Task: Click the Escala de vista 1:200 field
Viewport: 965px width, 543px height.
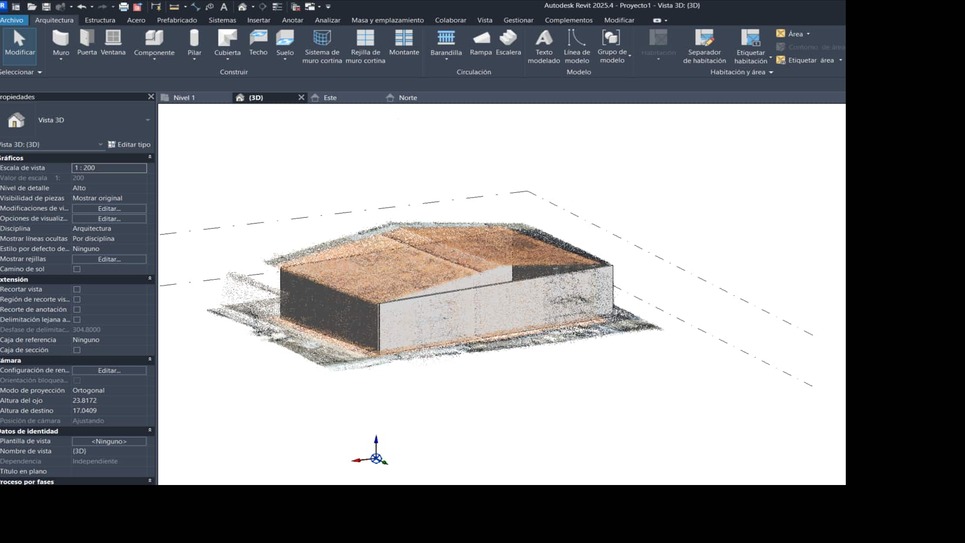Action: pyautogui.click(x=109, y=167)
